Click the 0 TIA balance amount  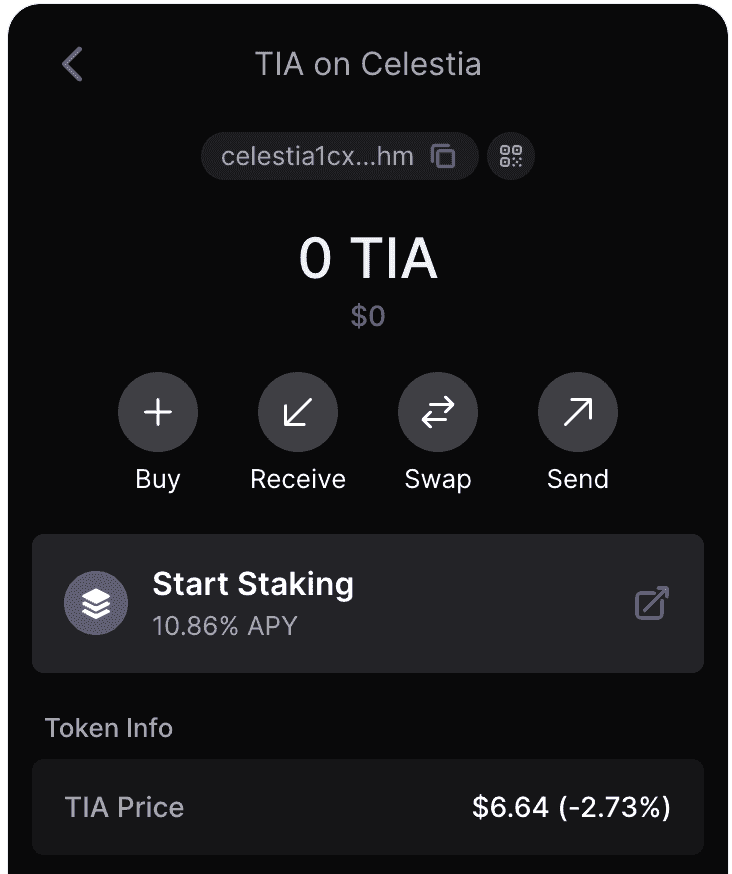coord(368,259)
